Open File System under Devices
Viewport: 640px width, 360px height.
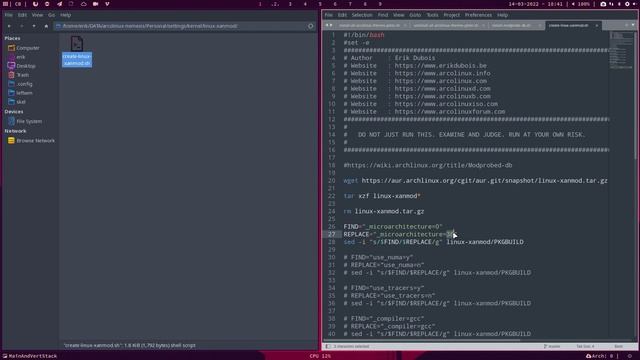(29, 121)
